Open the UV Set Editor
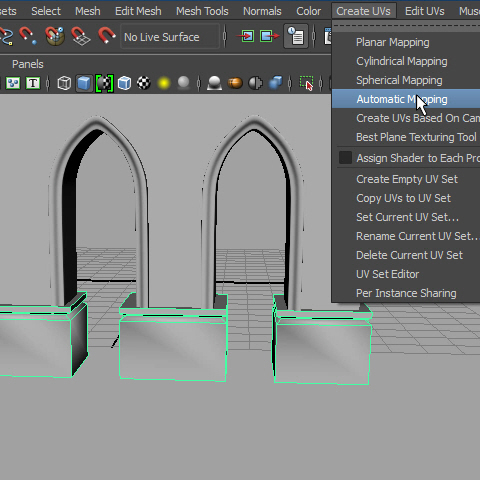The image size is (480, 480). click(x=406, y=274)
